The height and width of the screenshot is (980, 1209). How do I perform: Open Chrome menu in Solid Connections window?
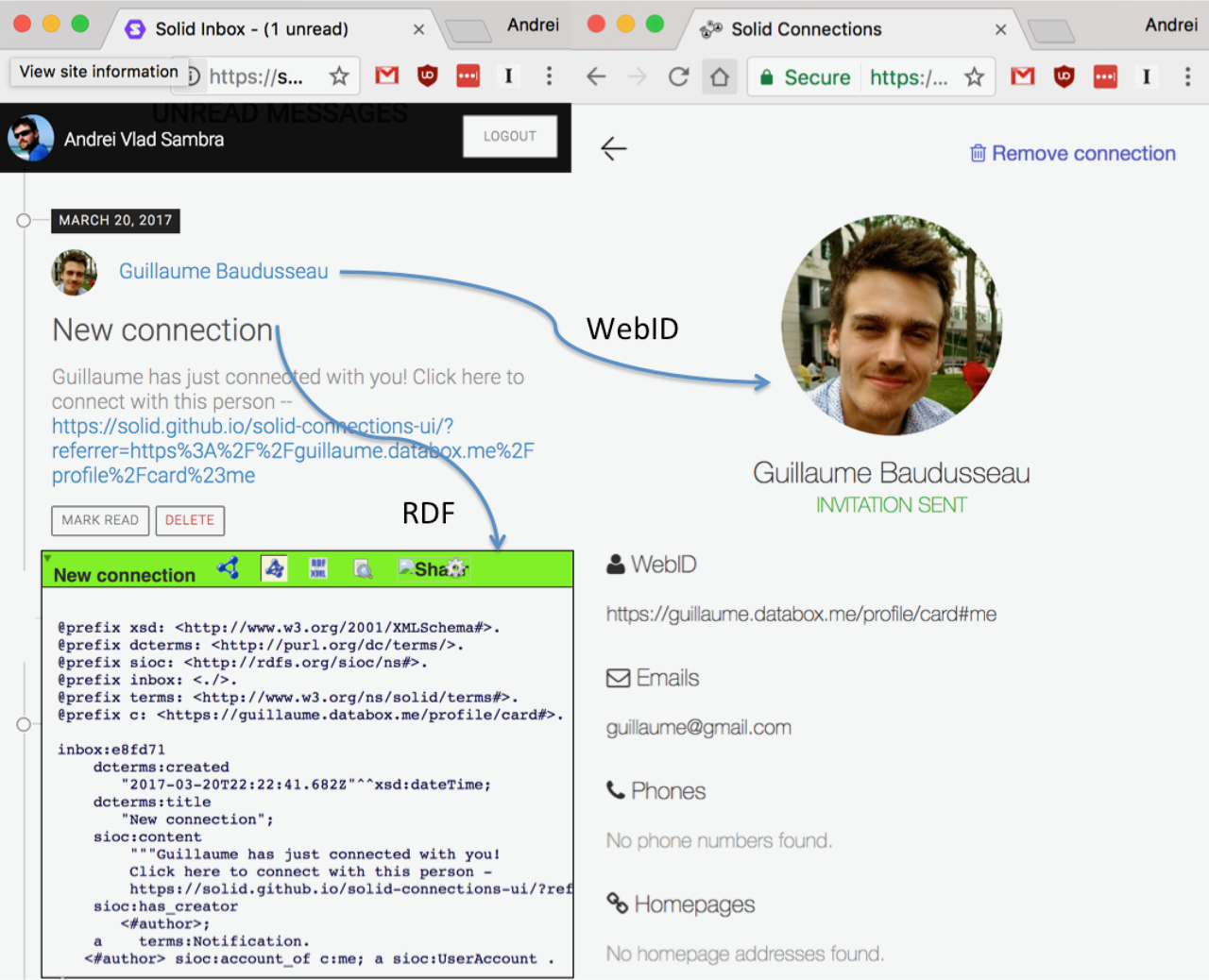pos(1187,76)
